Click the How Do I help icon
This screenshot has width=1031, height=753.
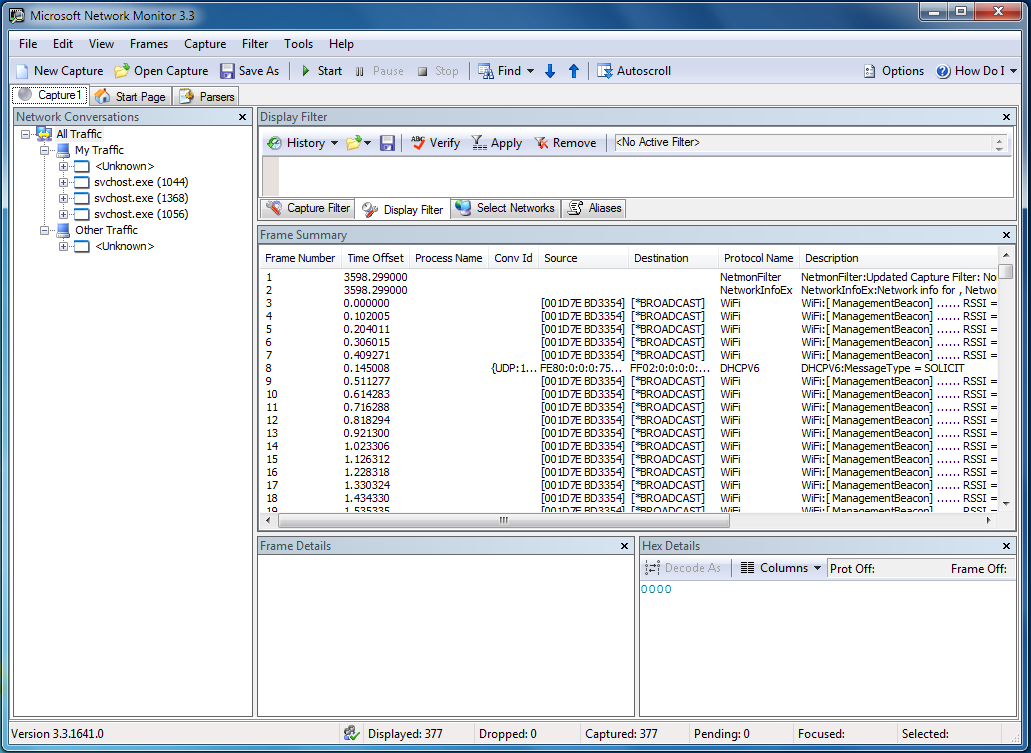click(943, 71)
